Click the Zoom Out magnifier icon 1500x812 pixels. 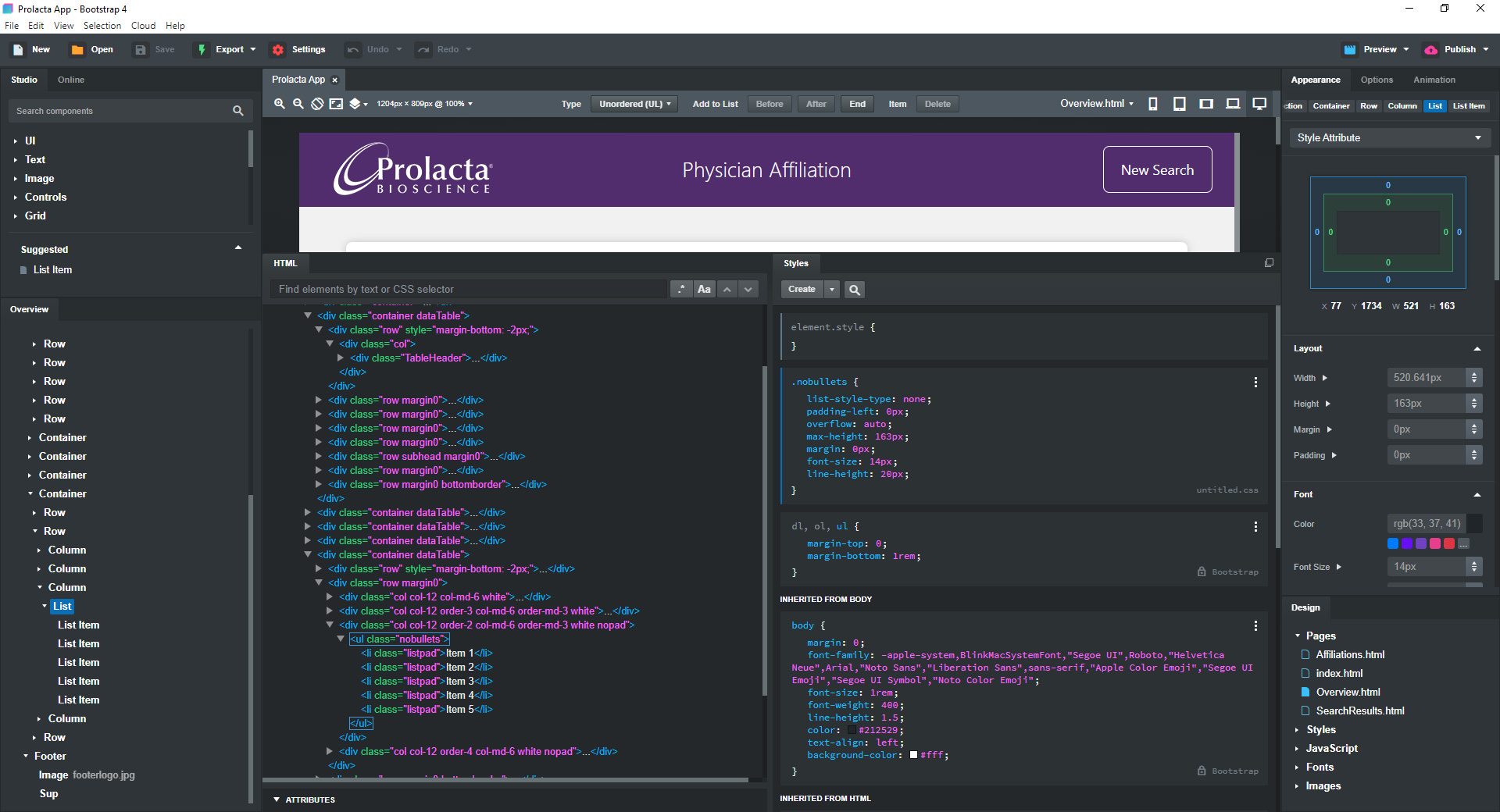coord(298,104)
